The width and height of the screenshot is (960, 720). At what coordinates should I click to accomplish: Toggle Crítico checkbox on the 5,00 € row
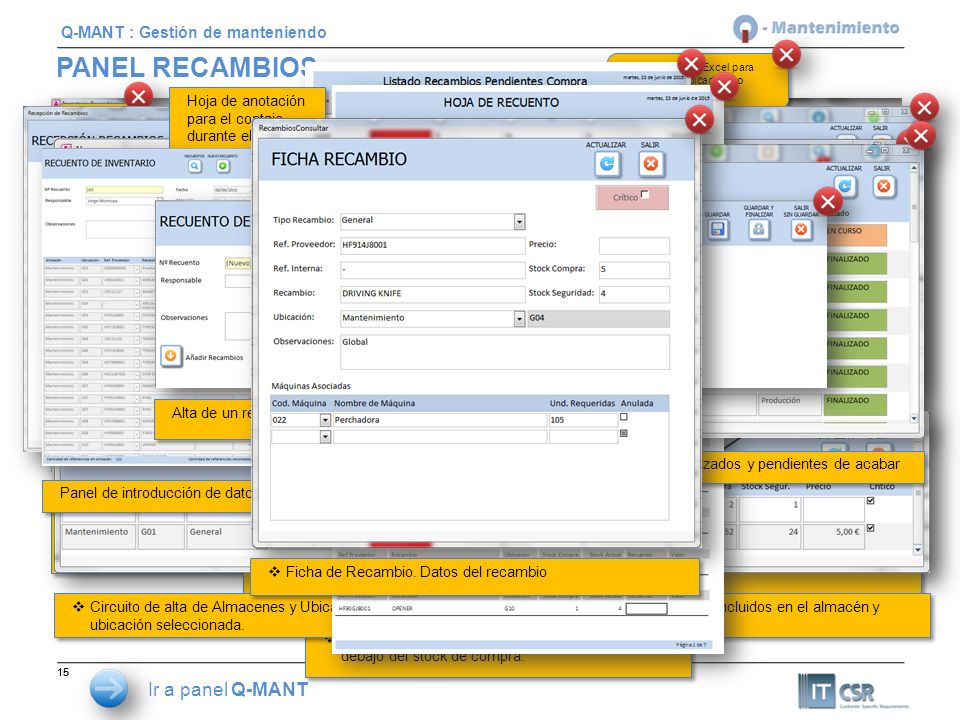tap(871, 528)
